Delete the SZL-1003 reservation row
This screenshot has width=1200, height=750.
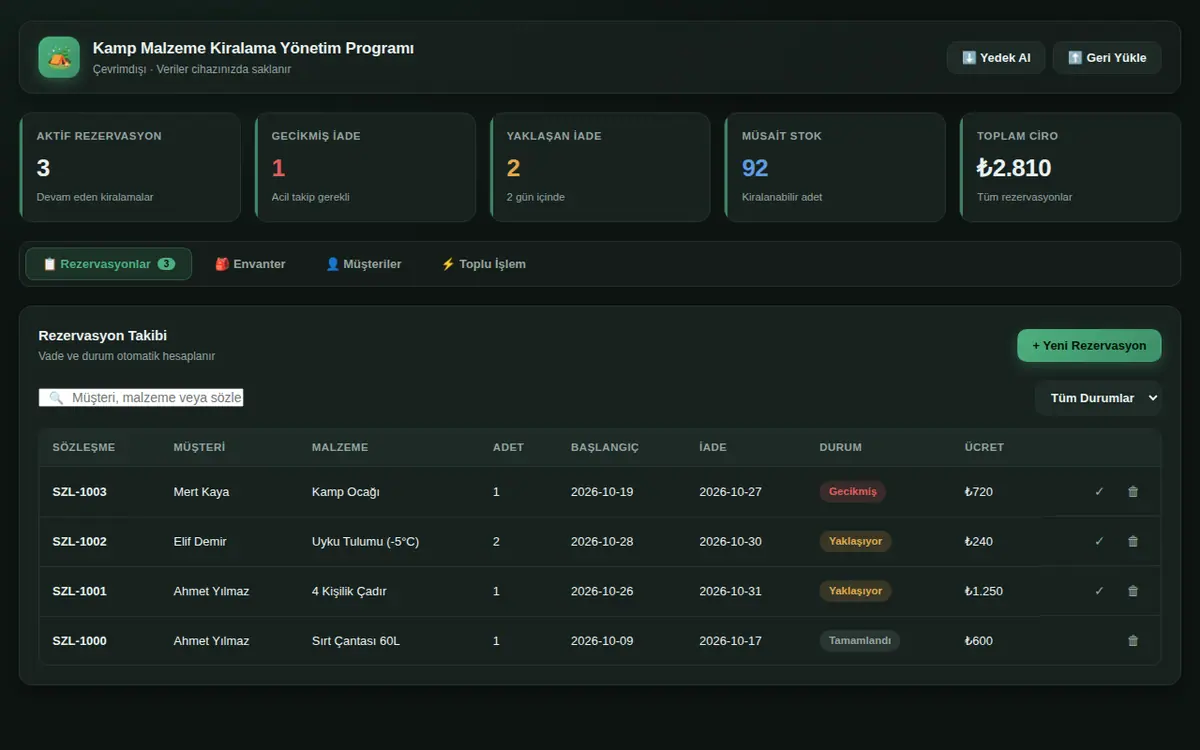pos(1133,492)
